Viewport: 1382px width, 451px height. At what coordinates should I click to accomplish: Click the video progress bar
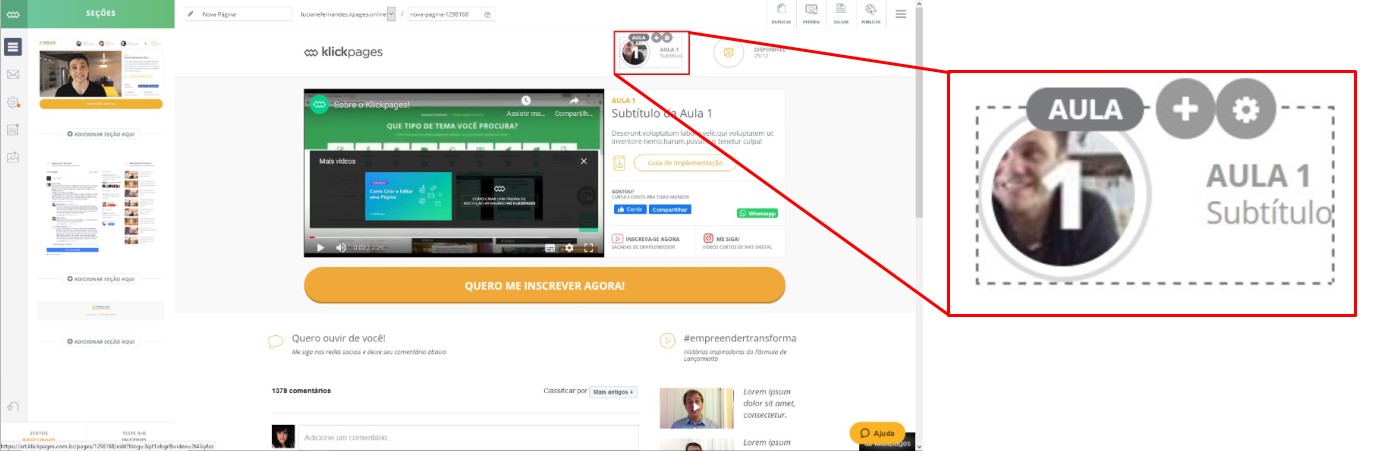(454, 237)
